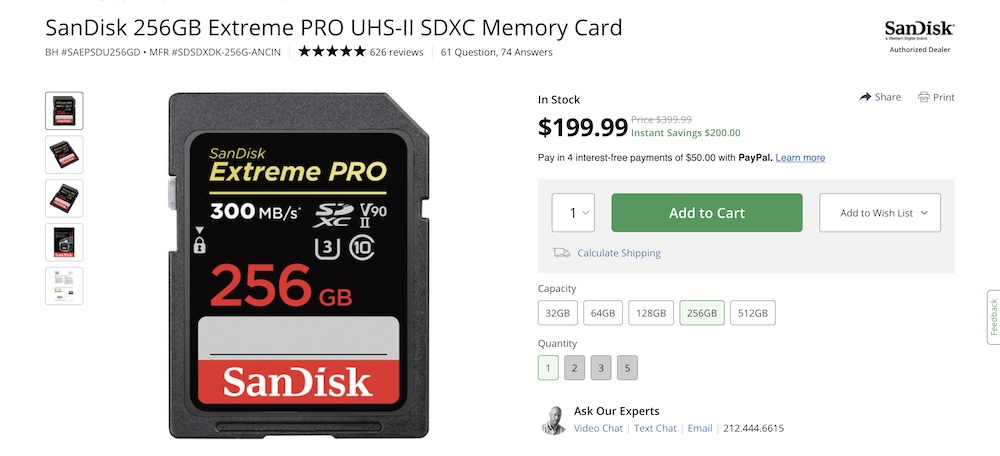View the packaging thumbnail image
Image resolution: width=1000 pixels, height=456 pixels.
click(x=64, y=242)
